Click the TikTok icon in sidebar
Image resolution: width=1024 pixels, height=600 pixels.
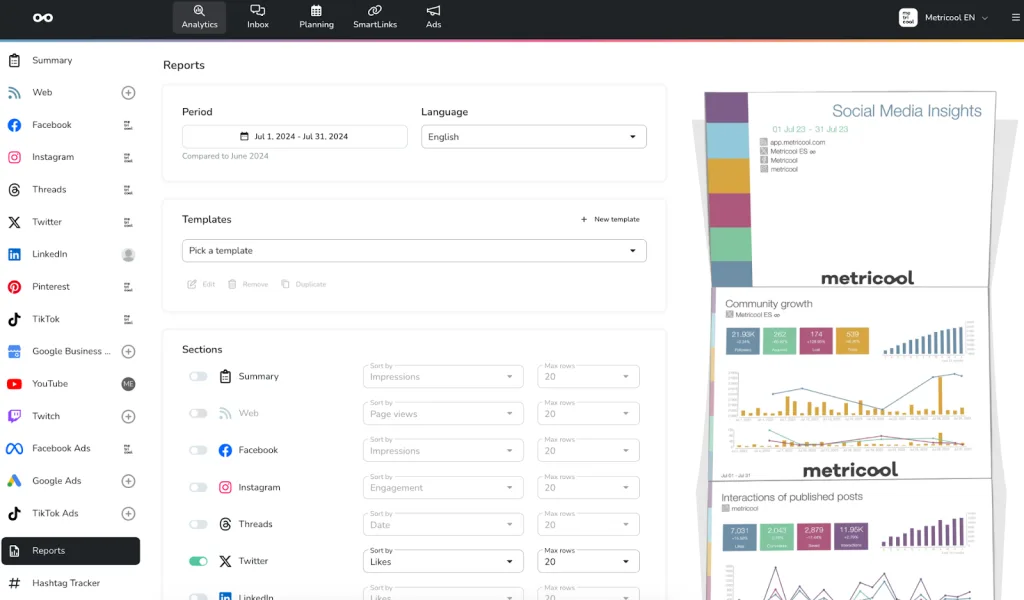(x=14, y=319)
